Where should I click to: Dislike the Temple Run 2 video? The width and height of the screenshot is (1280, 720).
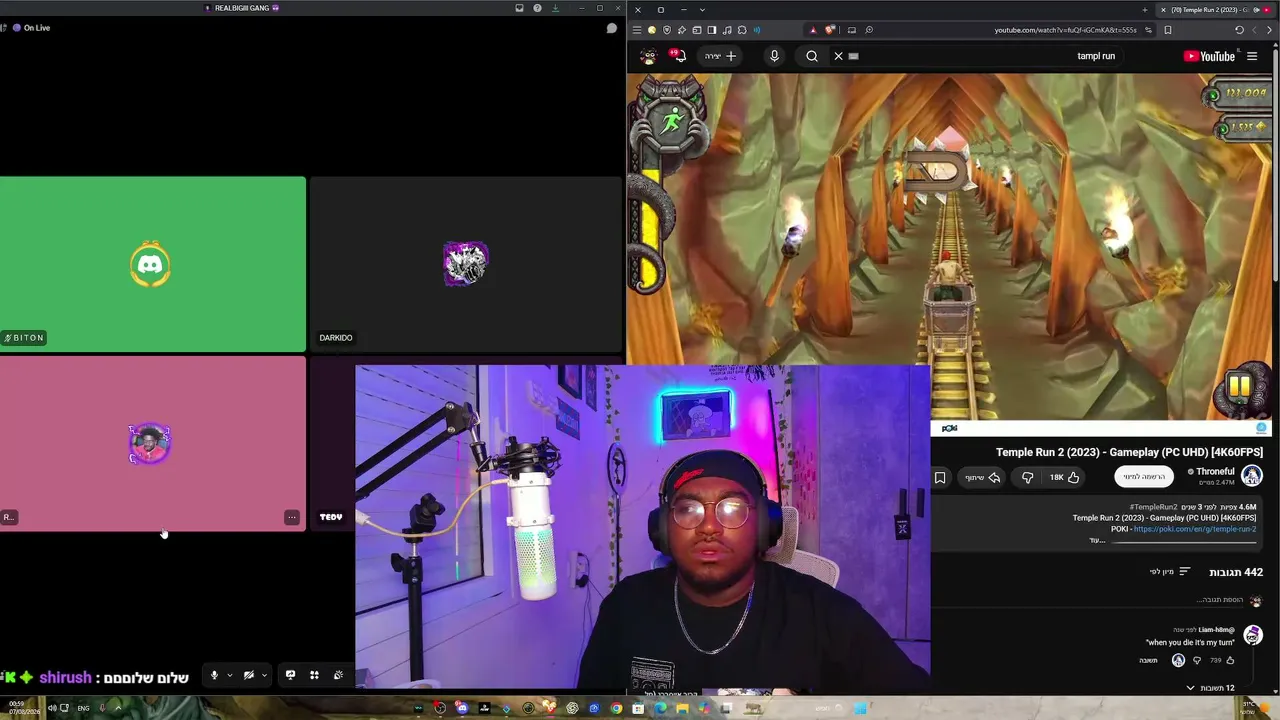click(x=1027, y=478)
